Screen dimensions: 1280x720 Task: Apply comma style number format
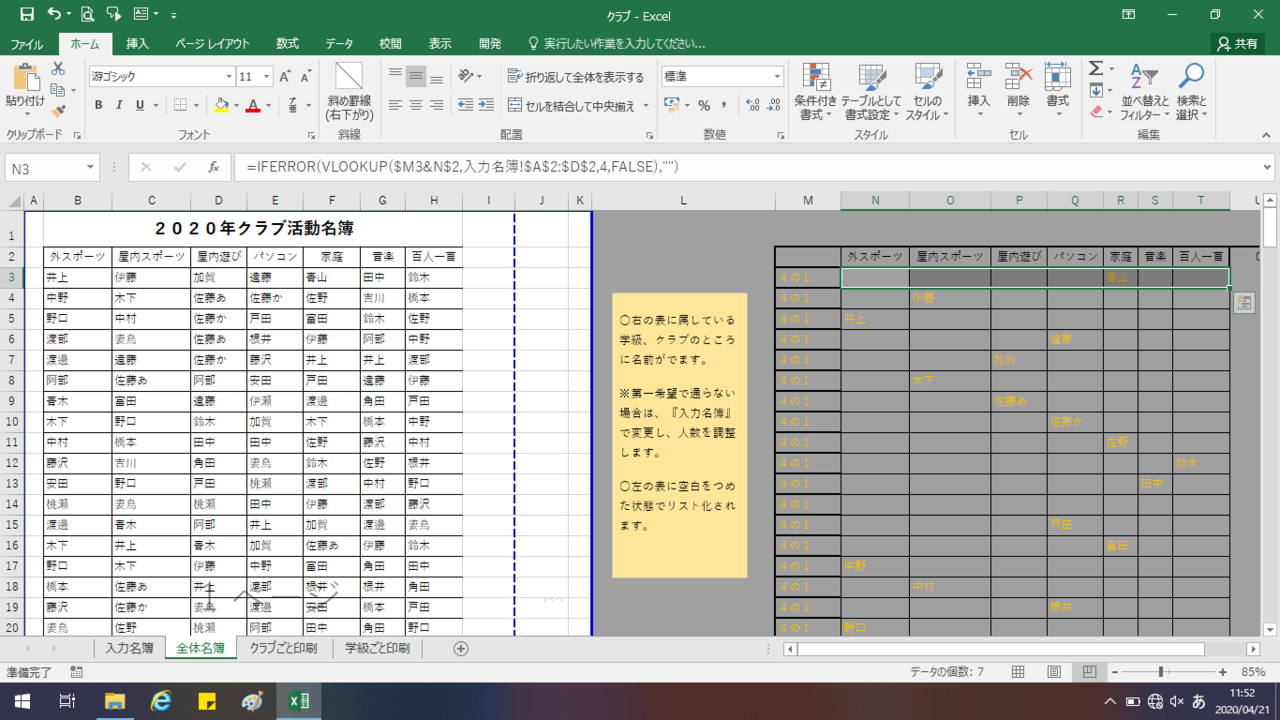(x=724, y=105)
